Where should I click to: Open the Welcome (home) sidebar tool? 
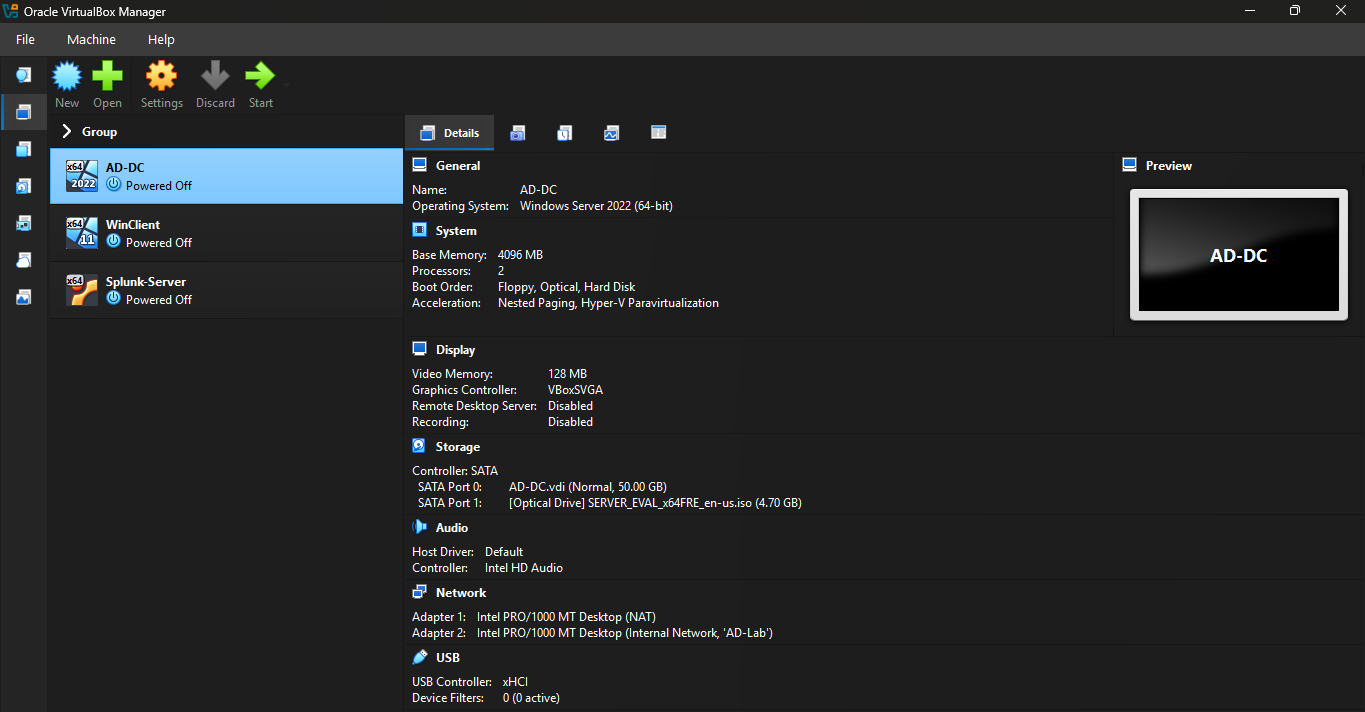tap(23, 75)
